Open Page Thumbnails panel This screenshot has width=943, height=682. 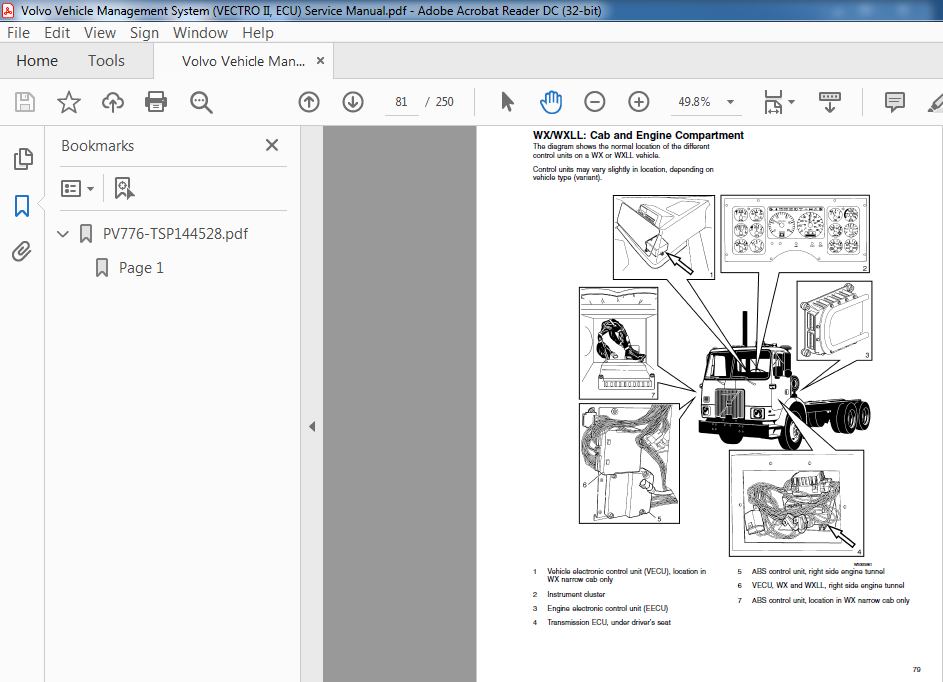tap(23, 159)
